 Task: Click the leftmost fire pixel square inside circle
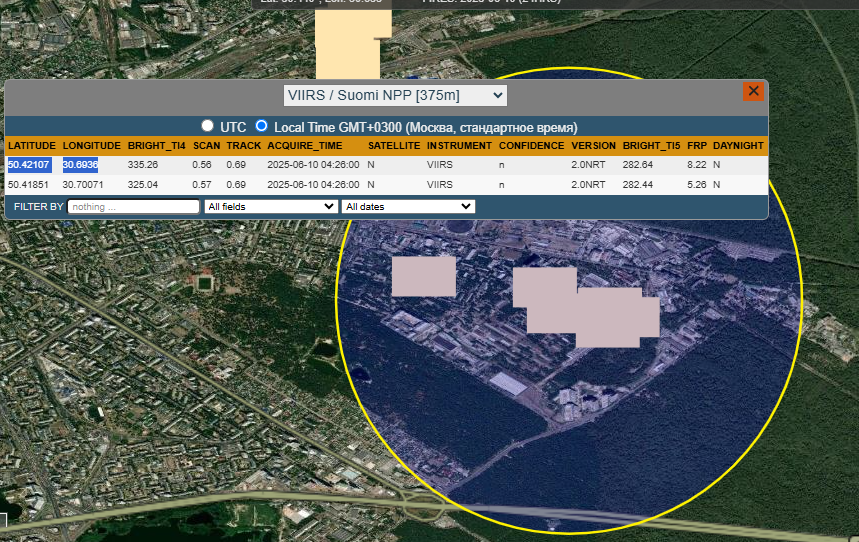click(423, 276)
